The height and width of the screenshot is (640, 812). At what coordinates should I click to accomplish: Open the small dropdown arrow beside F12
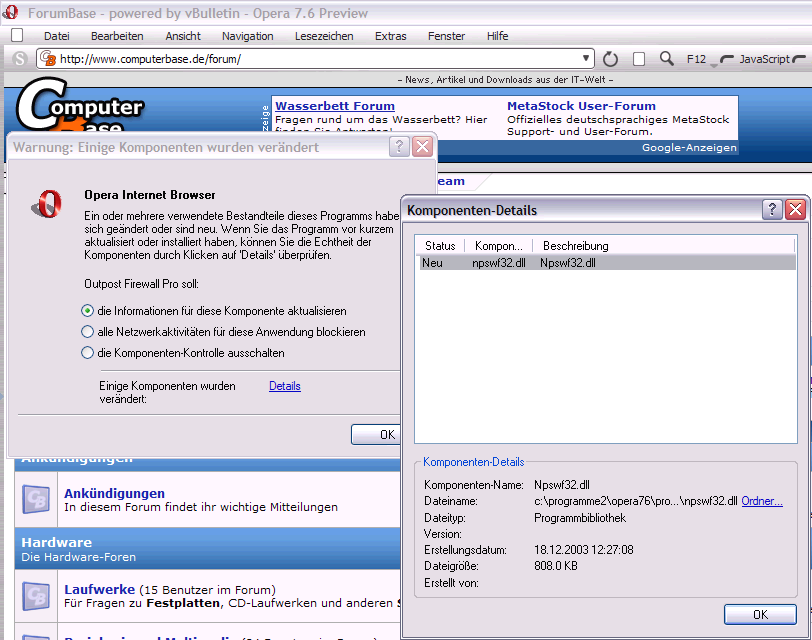pos(714,66)
